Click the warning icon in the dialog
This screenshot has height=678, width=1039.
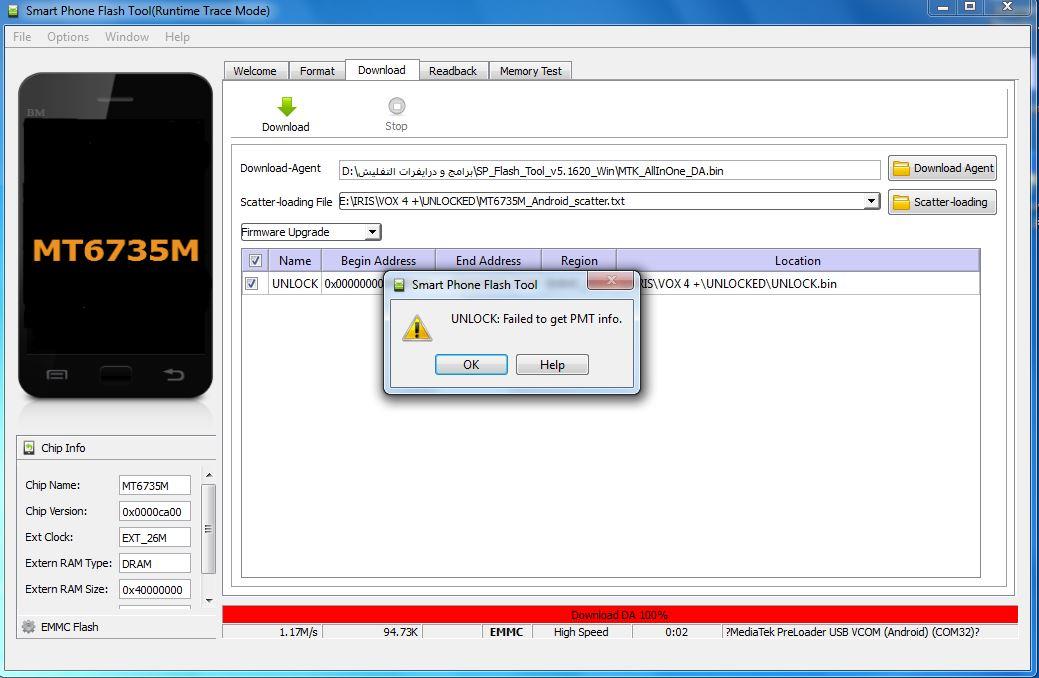pos(417,328)
